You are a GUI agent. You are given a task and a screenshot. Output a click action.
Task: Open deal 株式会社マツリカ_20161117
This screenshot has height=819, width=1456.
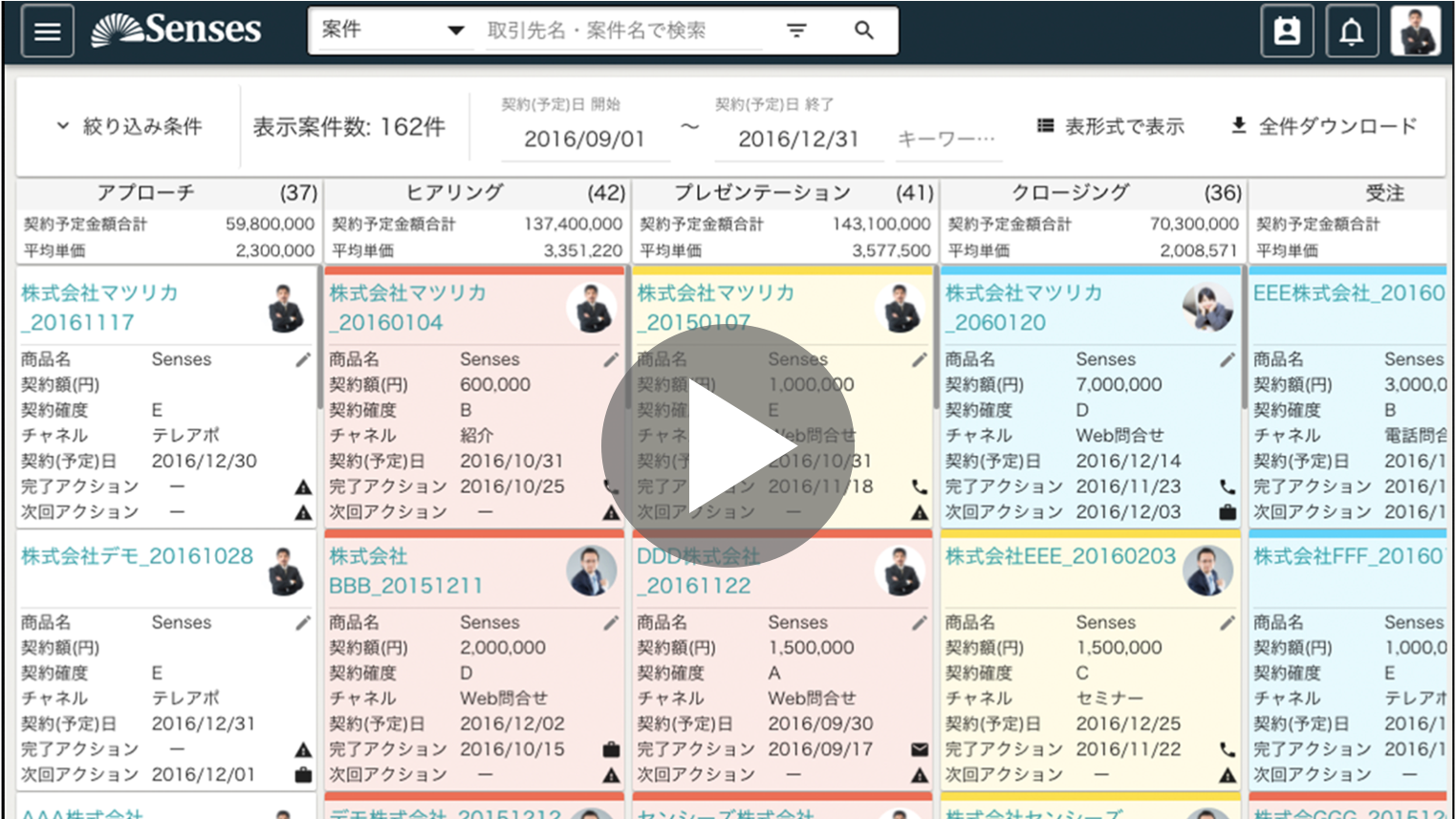99,308
